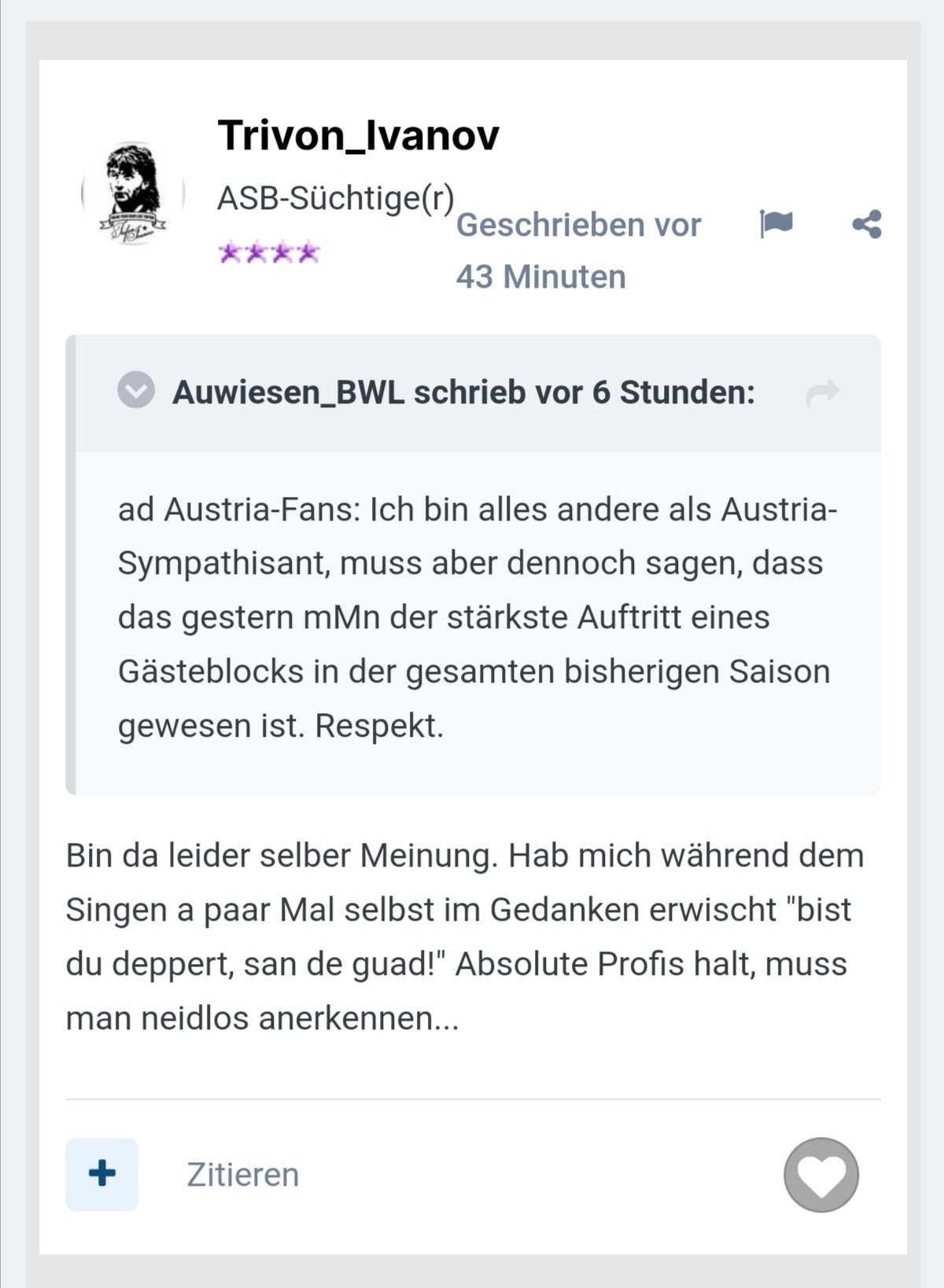Click the gray background above the post card
This screenshot has height=1288, width=944.
click(472, 41)
